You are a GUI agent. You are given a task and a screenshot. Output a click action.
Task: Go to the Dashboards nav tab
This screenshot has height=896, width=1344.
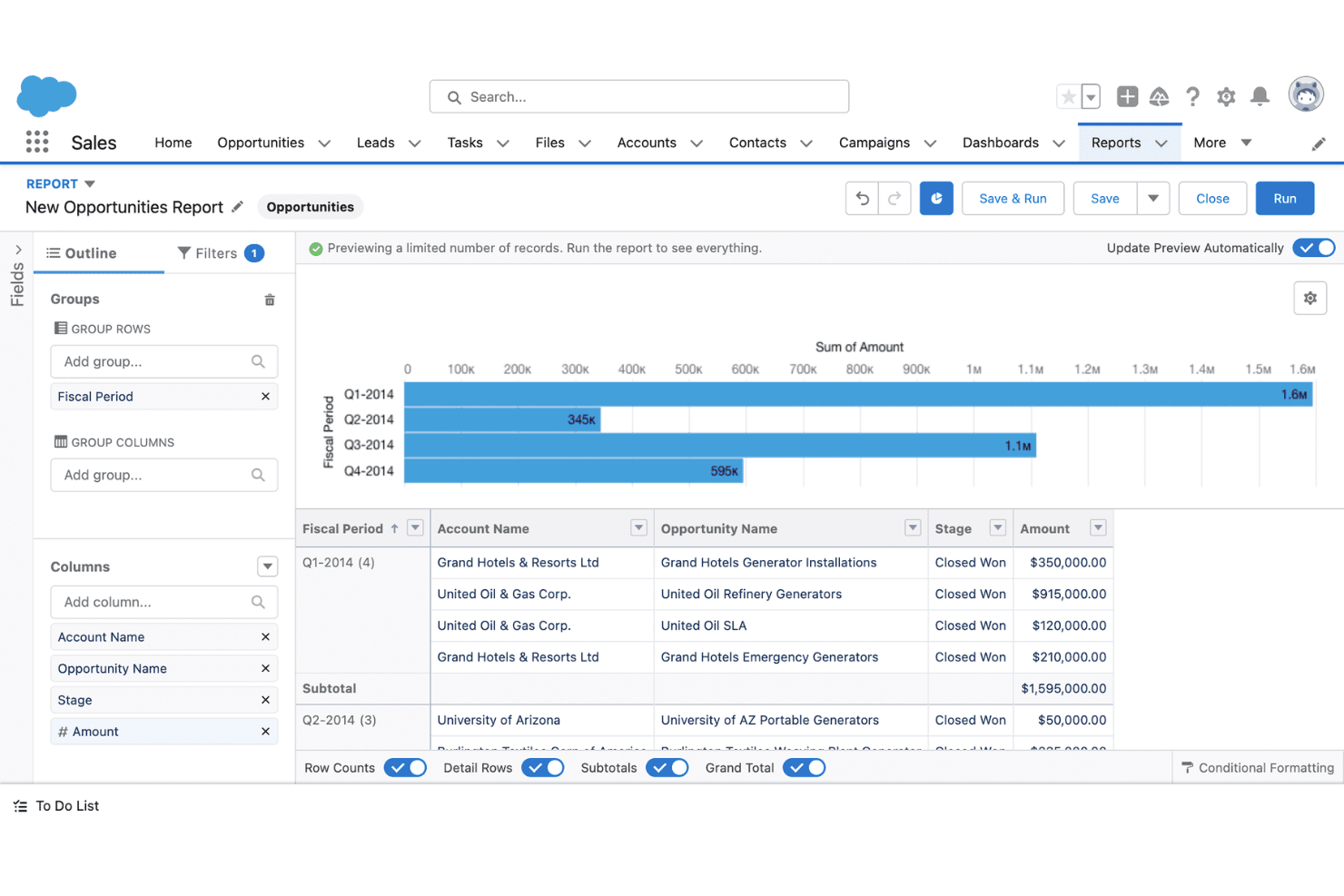coord(1001,143)
